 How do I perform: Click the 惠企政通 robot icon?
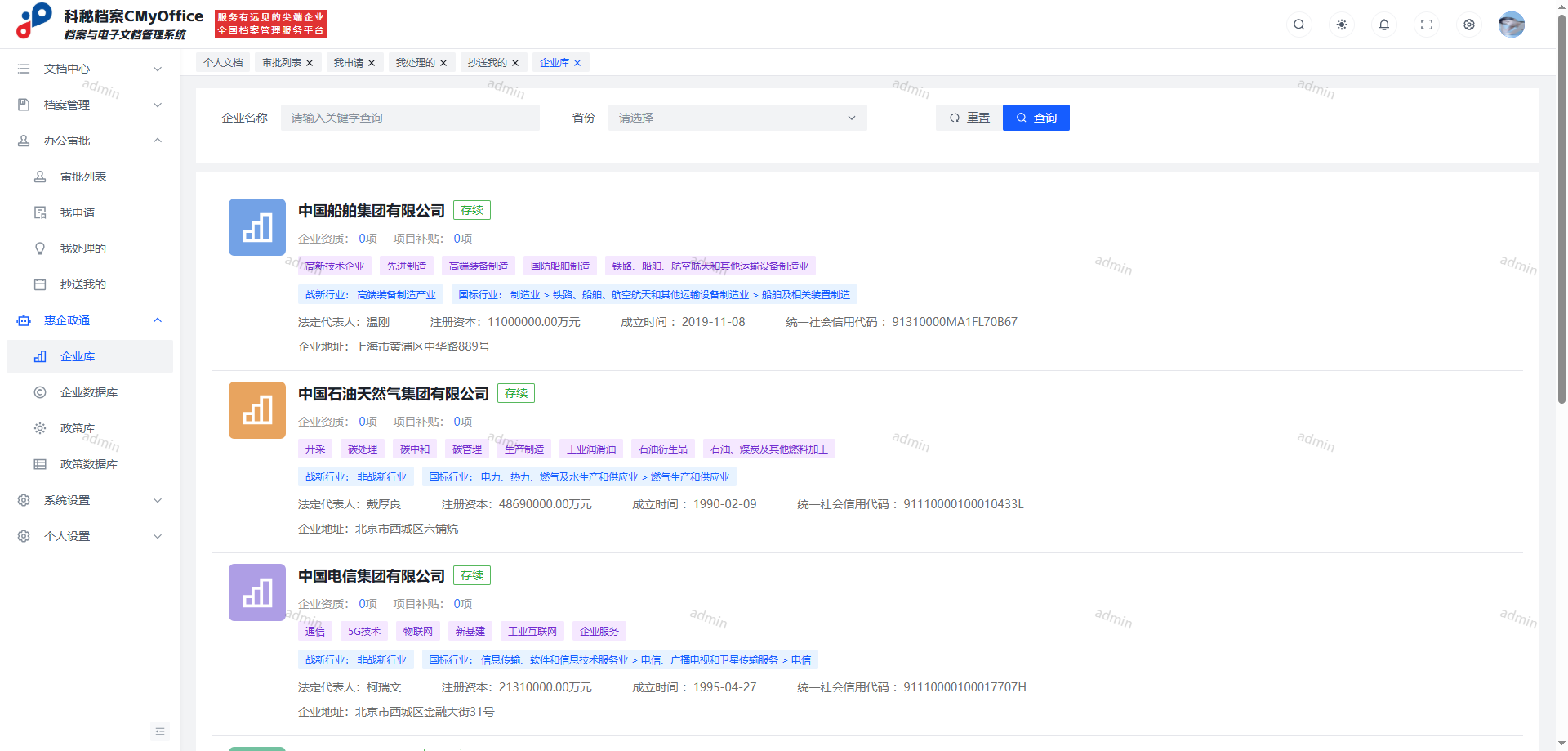(24, 320)
